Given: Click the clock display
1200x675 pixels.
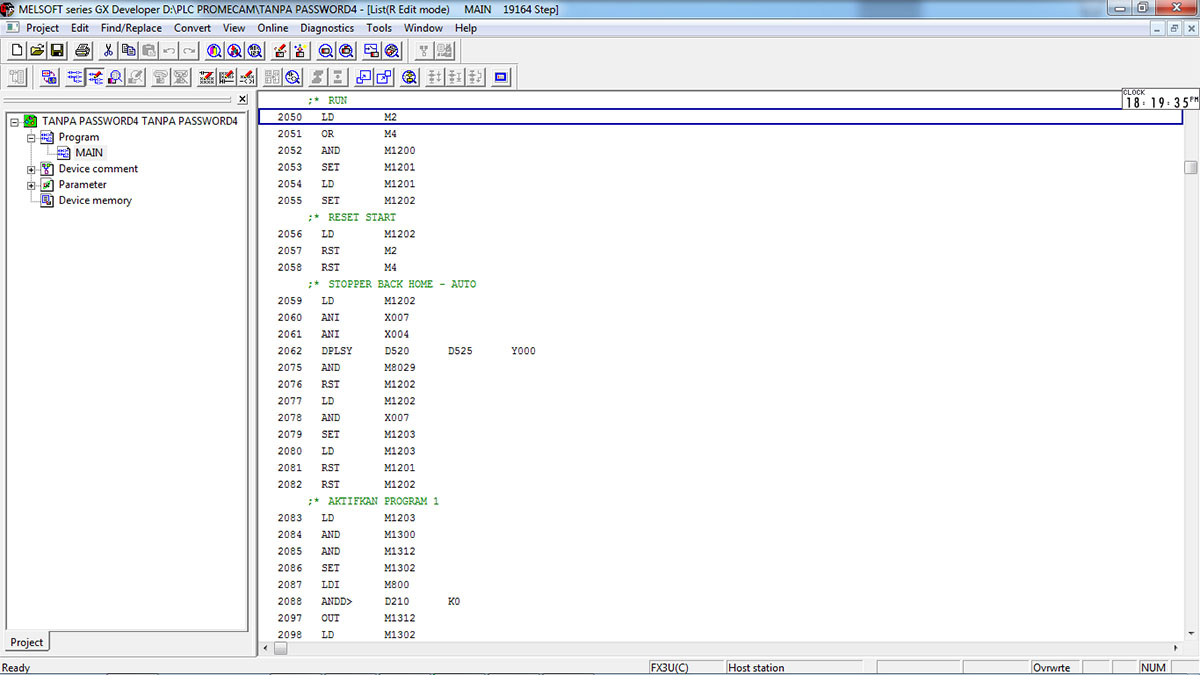Looking at the screenshot, I should coord(1160,99).
